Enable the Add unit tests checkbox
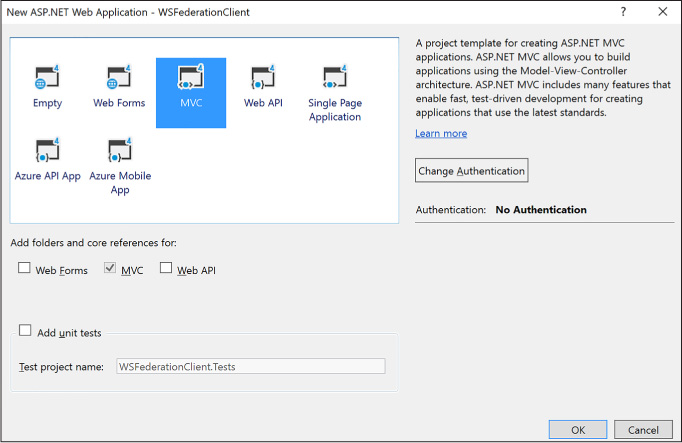Image resolution: width=682 pixels, height=443 pixels. [x=25, y=330]
